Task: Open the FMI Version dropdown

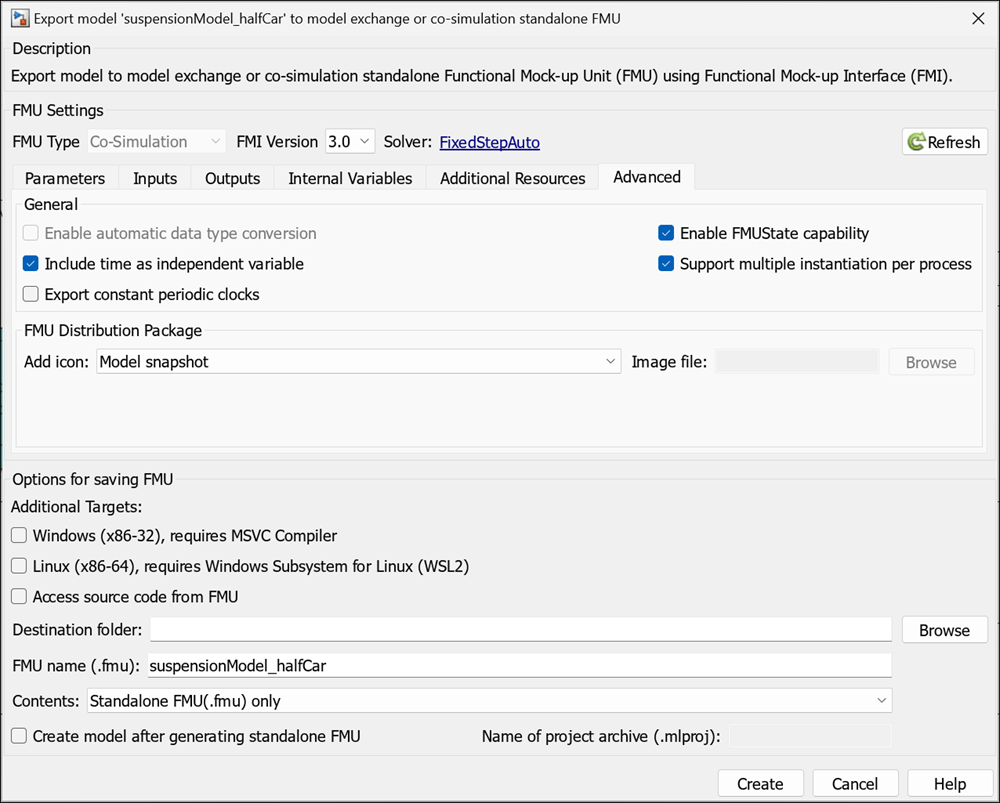Action: click(349, 141)
